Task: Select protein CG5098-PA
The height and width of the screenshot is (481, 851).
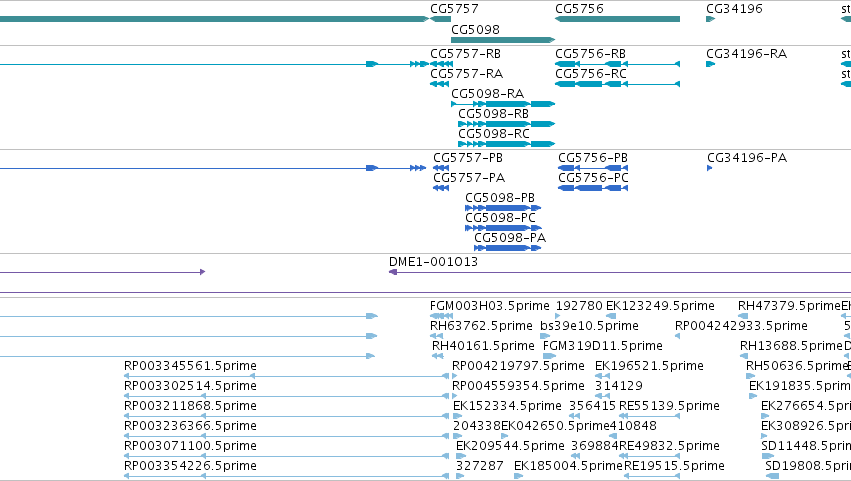Action: [x=510, y=238]
